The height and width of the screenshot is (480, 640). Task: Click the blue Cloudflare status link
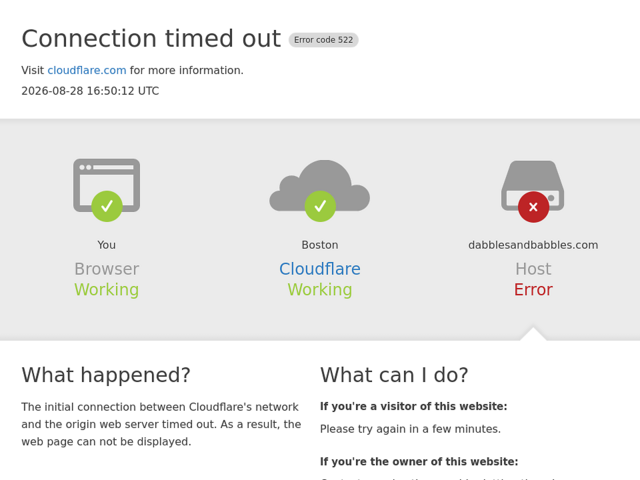coord(320,269)
